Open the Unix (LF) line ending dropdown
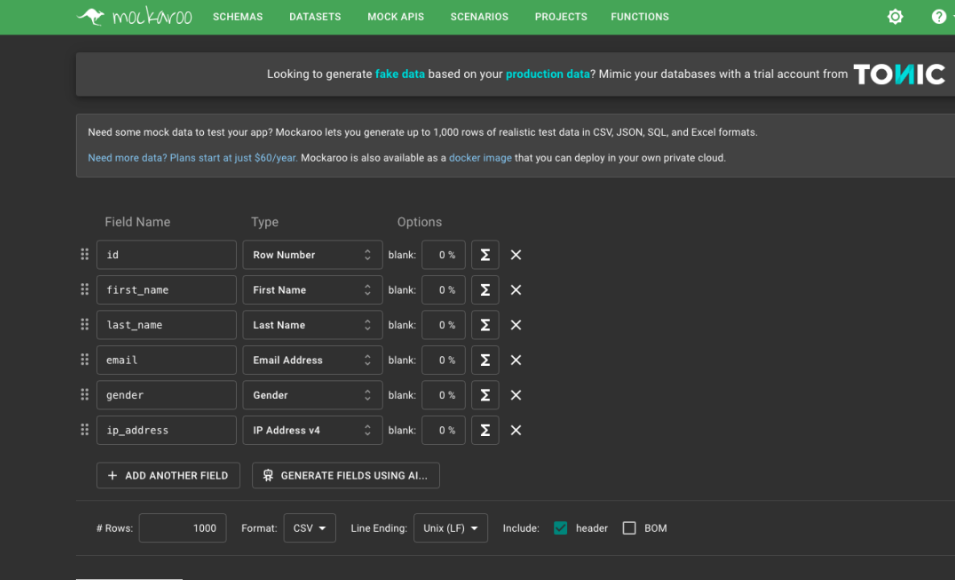 pyautogui.click(x=451, y=528)
